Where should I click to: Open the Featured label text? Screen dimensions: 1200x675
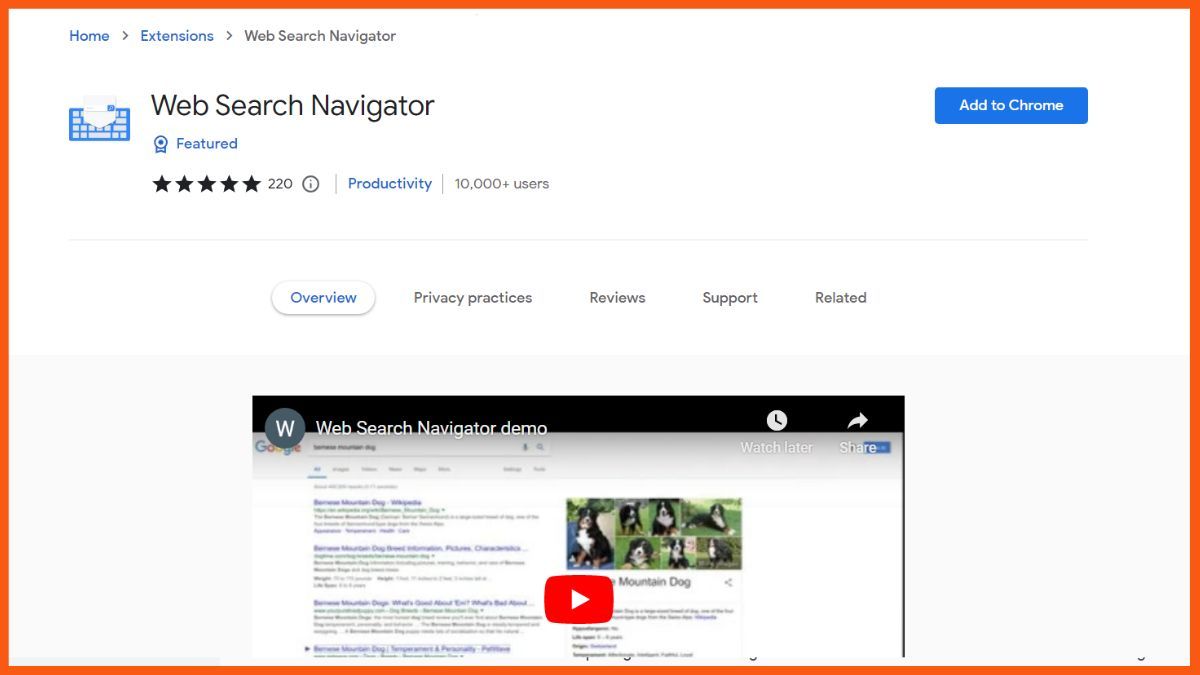[x=207, y=144]
